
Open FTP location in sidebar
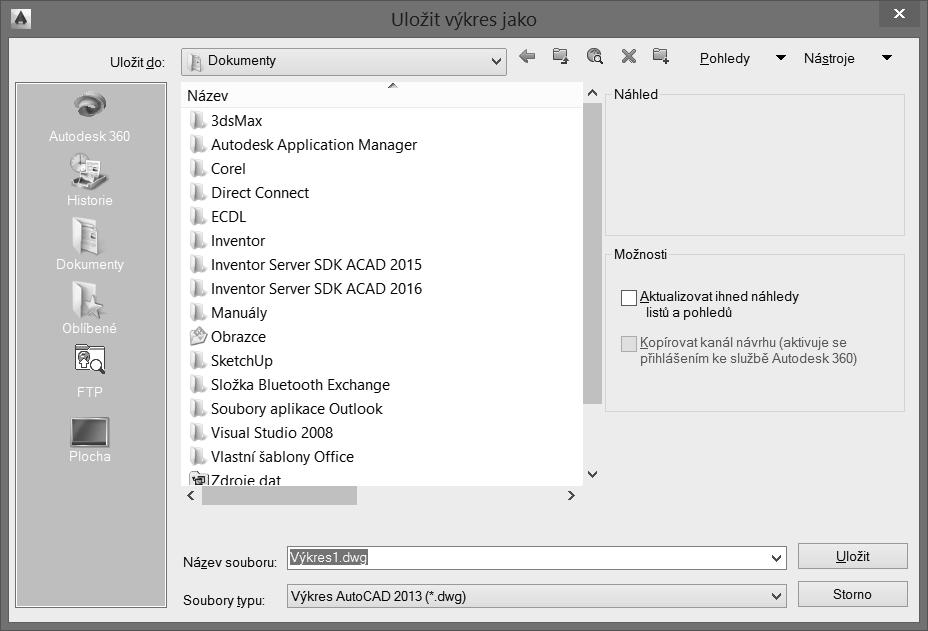[89, 372]
